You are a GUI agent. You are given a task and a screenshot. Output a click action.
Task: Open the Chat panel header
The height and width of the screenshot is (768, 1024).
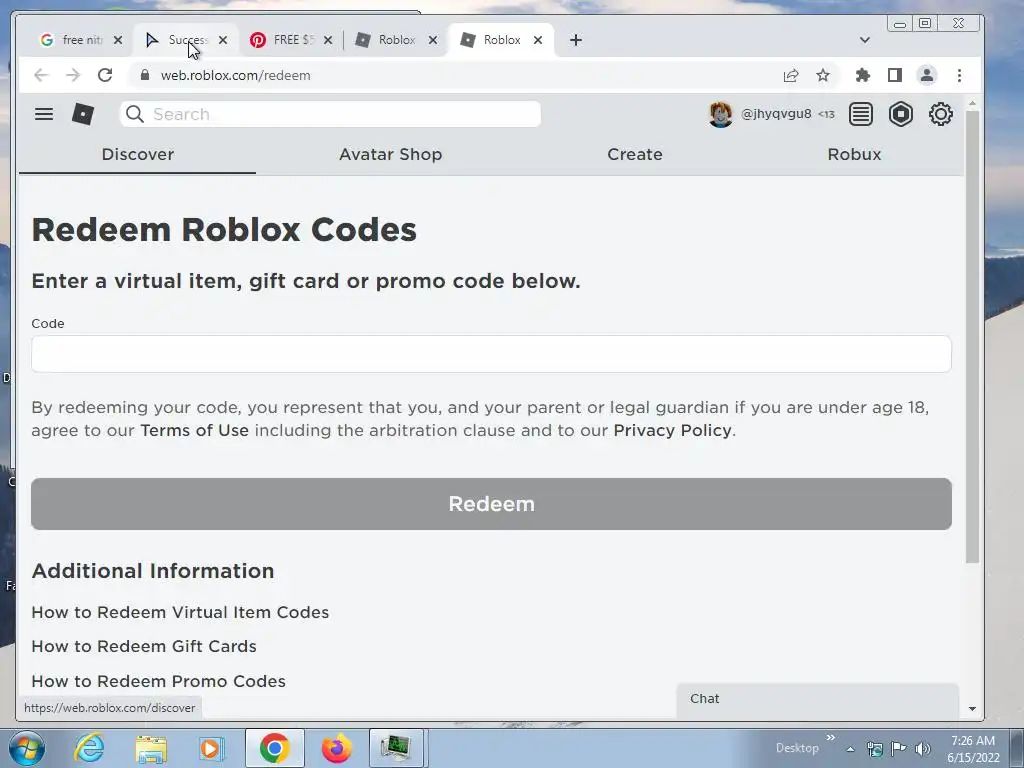(x=818, y=699)
